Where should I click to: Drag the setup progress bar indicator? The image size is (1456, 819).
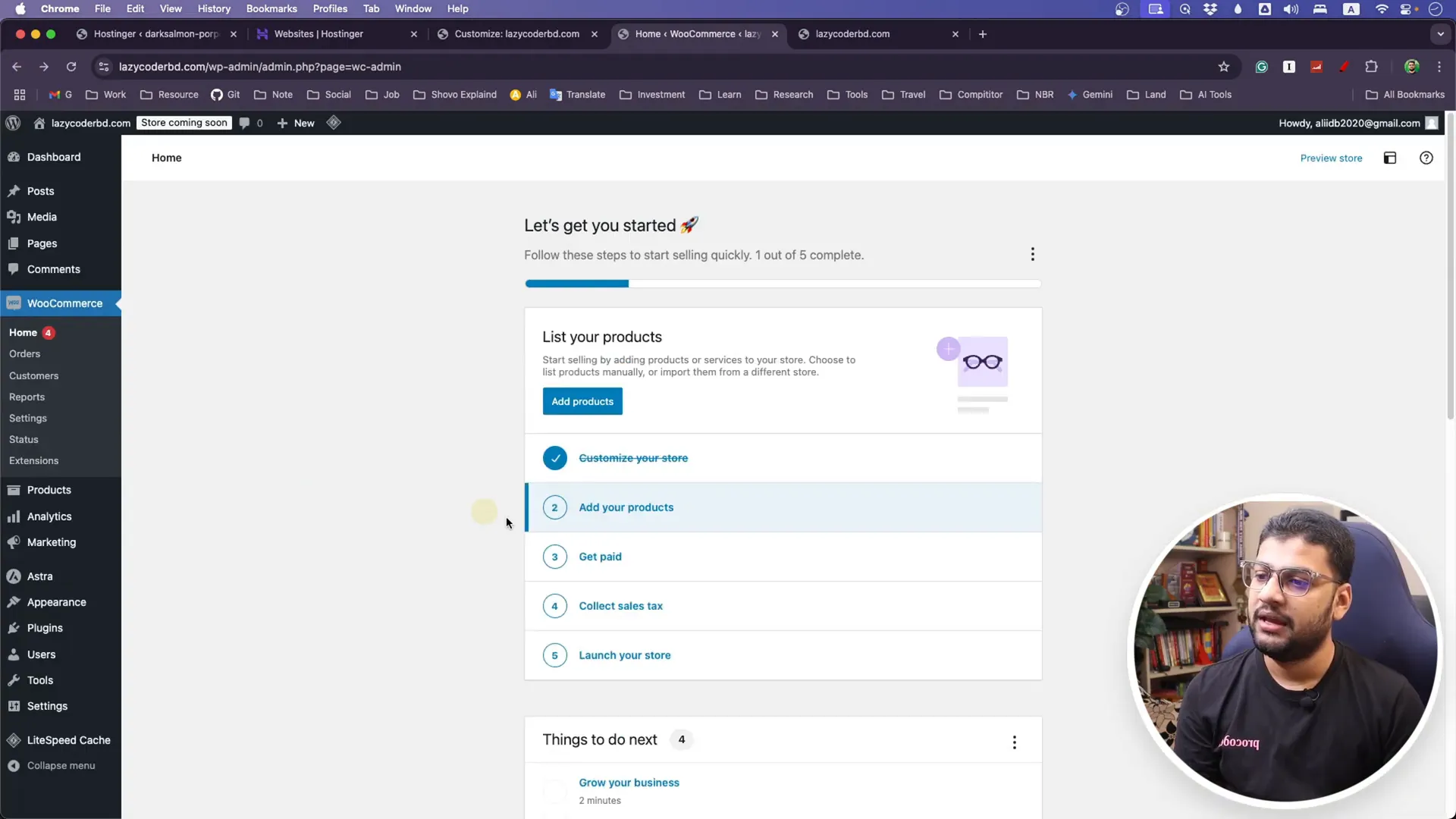coord(628,283)
